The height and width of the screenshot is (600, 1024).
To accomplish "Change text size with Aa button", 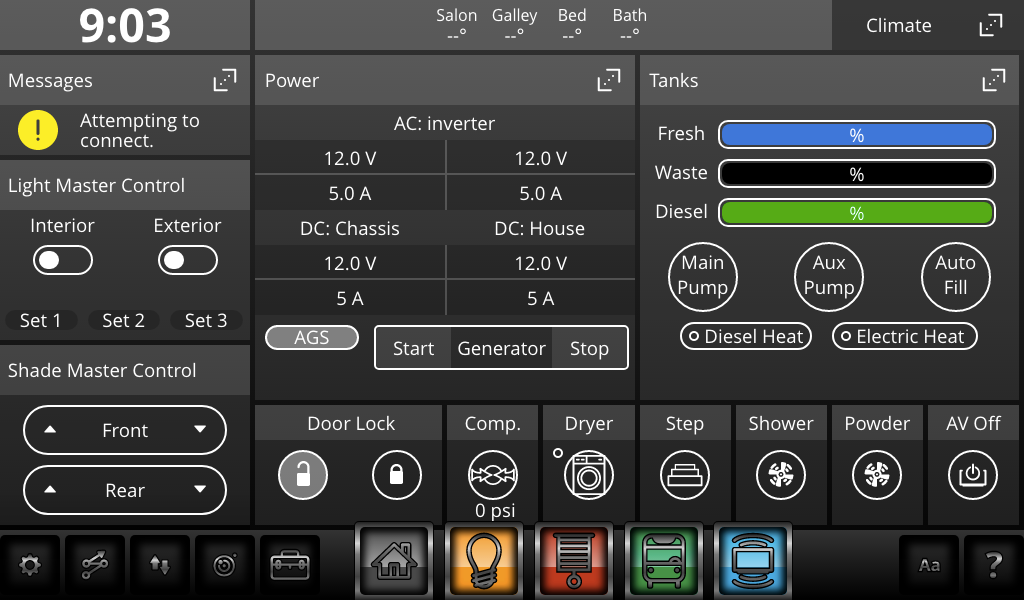I will coord(929,565).
